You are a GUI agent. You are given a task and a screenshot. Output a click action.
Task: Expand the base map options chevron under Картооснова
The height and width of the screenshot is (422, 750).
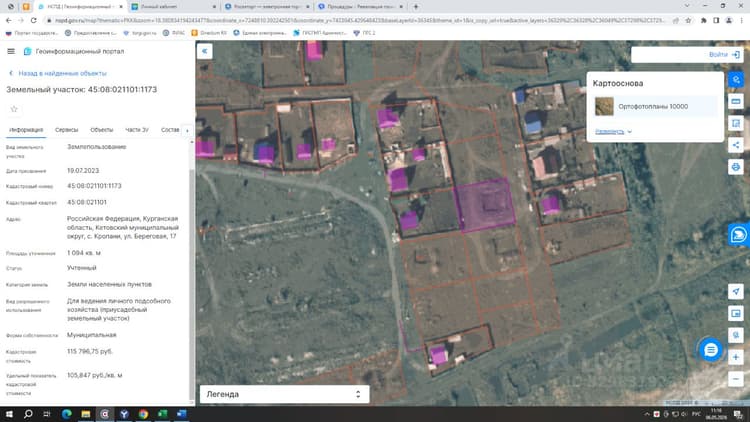click(629, 132)
